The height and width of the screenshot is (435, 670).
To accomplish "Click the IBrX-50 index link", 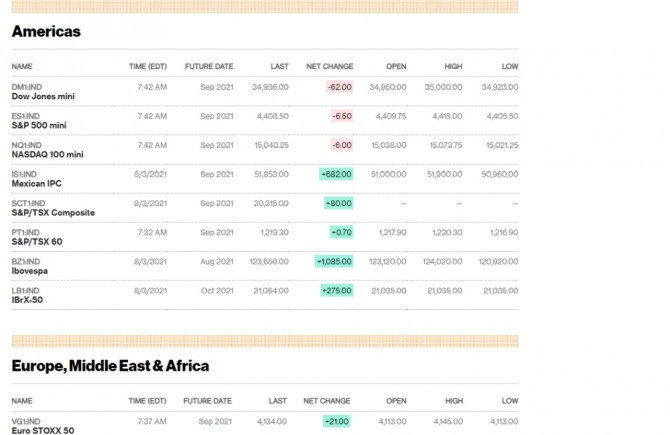I will coord(29,300).
